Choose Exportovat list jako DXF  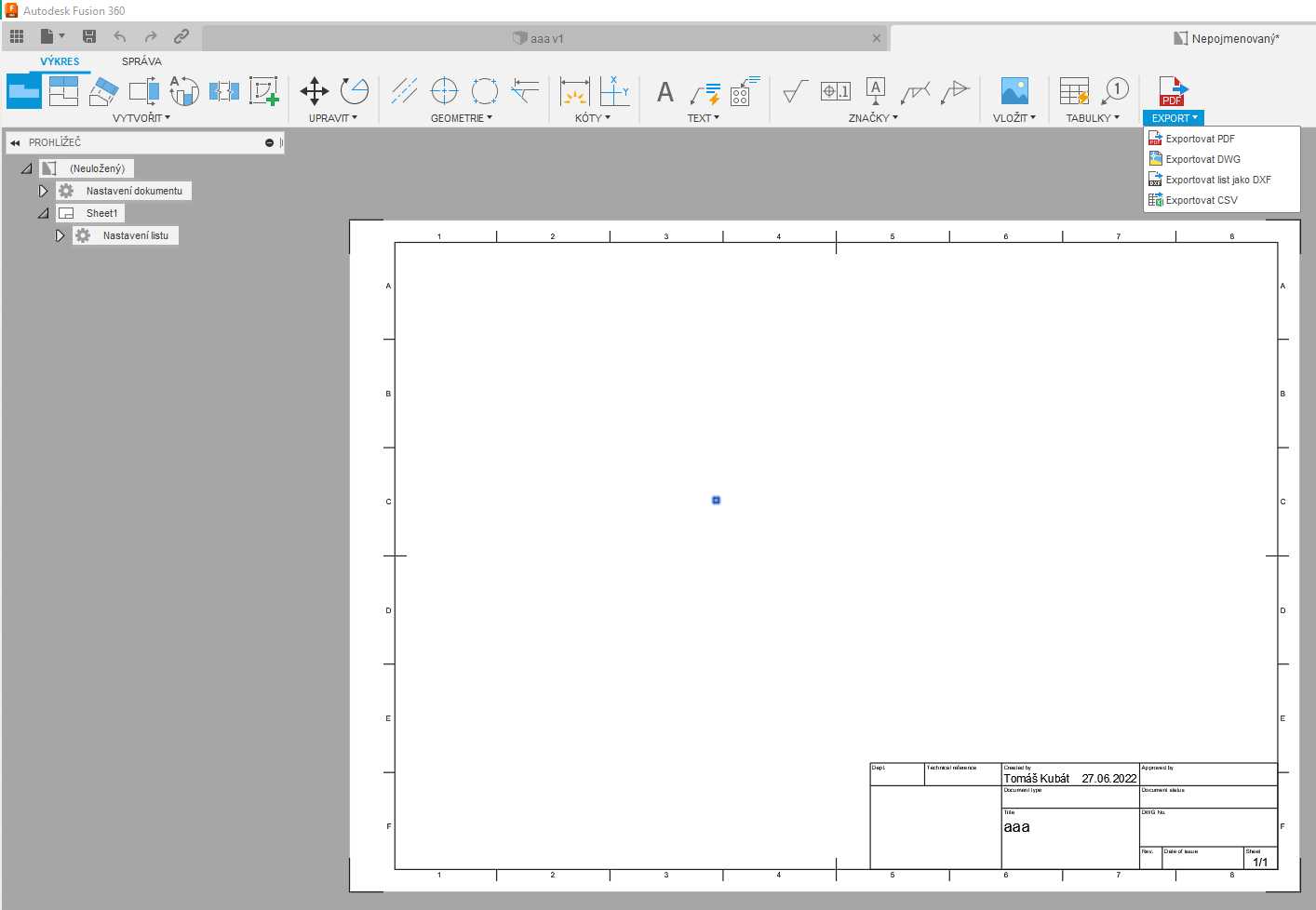(1217, 180)
